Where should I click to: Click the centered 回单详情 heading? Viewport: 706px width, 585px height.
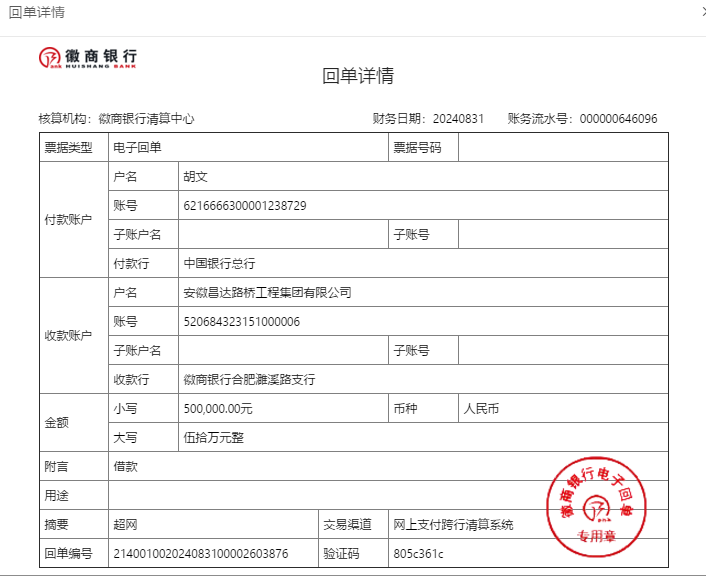click(357, 76)
